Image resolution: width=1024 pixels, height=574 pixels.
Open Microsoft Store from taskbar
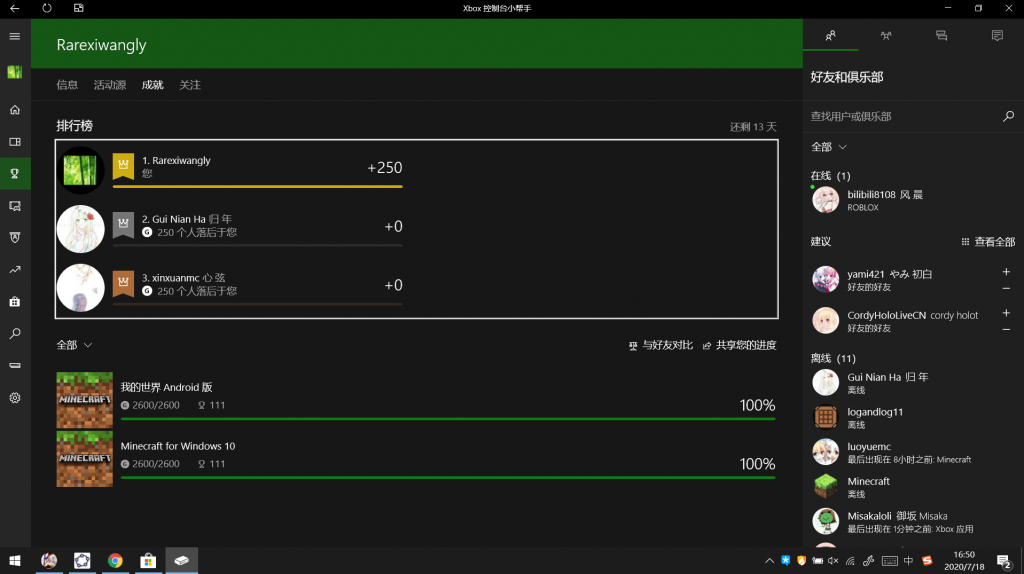[x=148, y=560]
